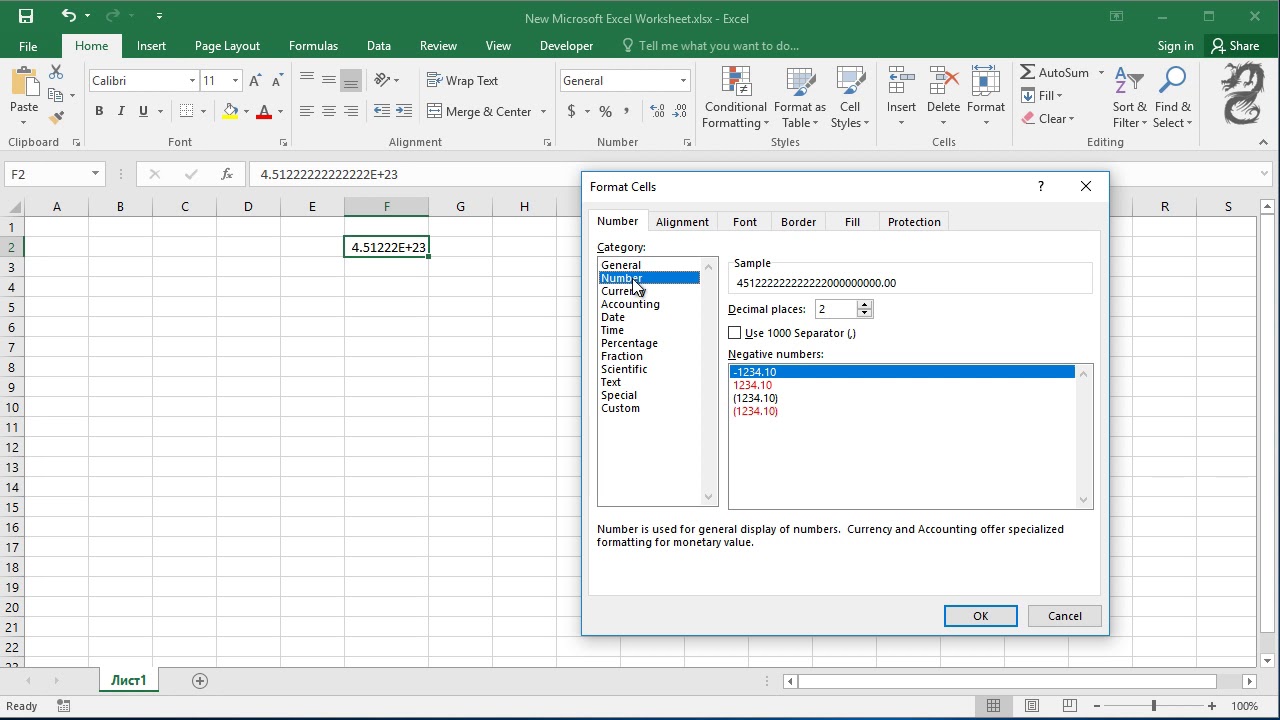Open the Formulas ribbon tab
The height and width of the screenshot is (720, 1280).
[x=313, y=46]
